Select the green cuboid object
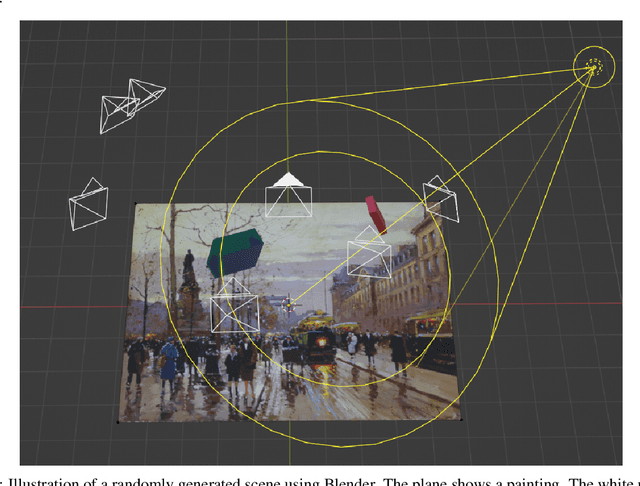 235,252
